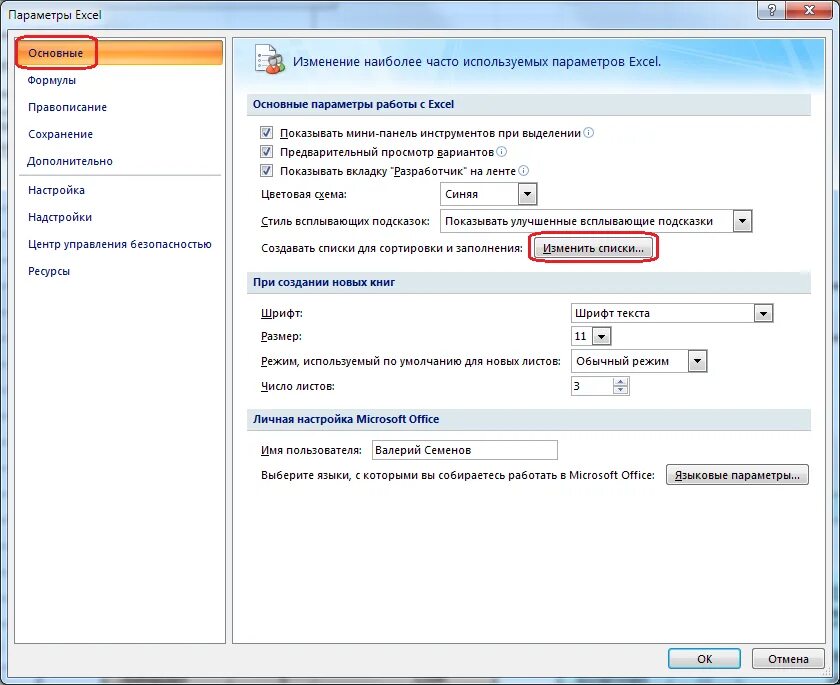Click info icon next to Предварительный просмотр вариантов
The image size is (840, 685).
(x=501, y=152)
